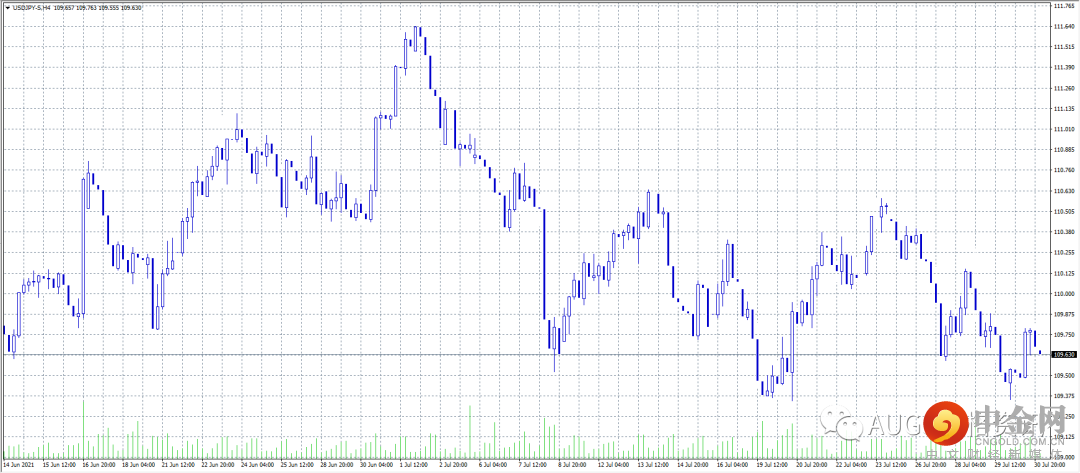Click the 14 Jun 2021 date label
Screen dimensions: 1080x473
17,465
